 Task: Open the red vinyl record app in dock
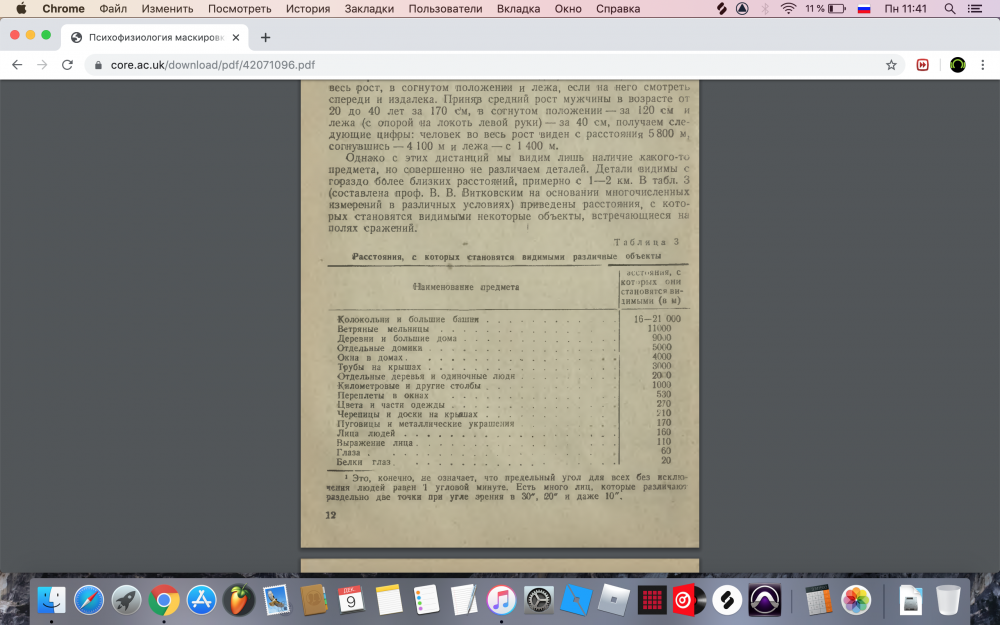(689, 600)
